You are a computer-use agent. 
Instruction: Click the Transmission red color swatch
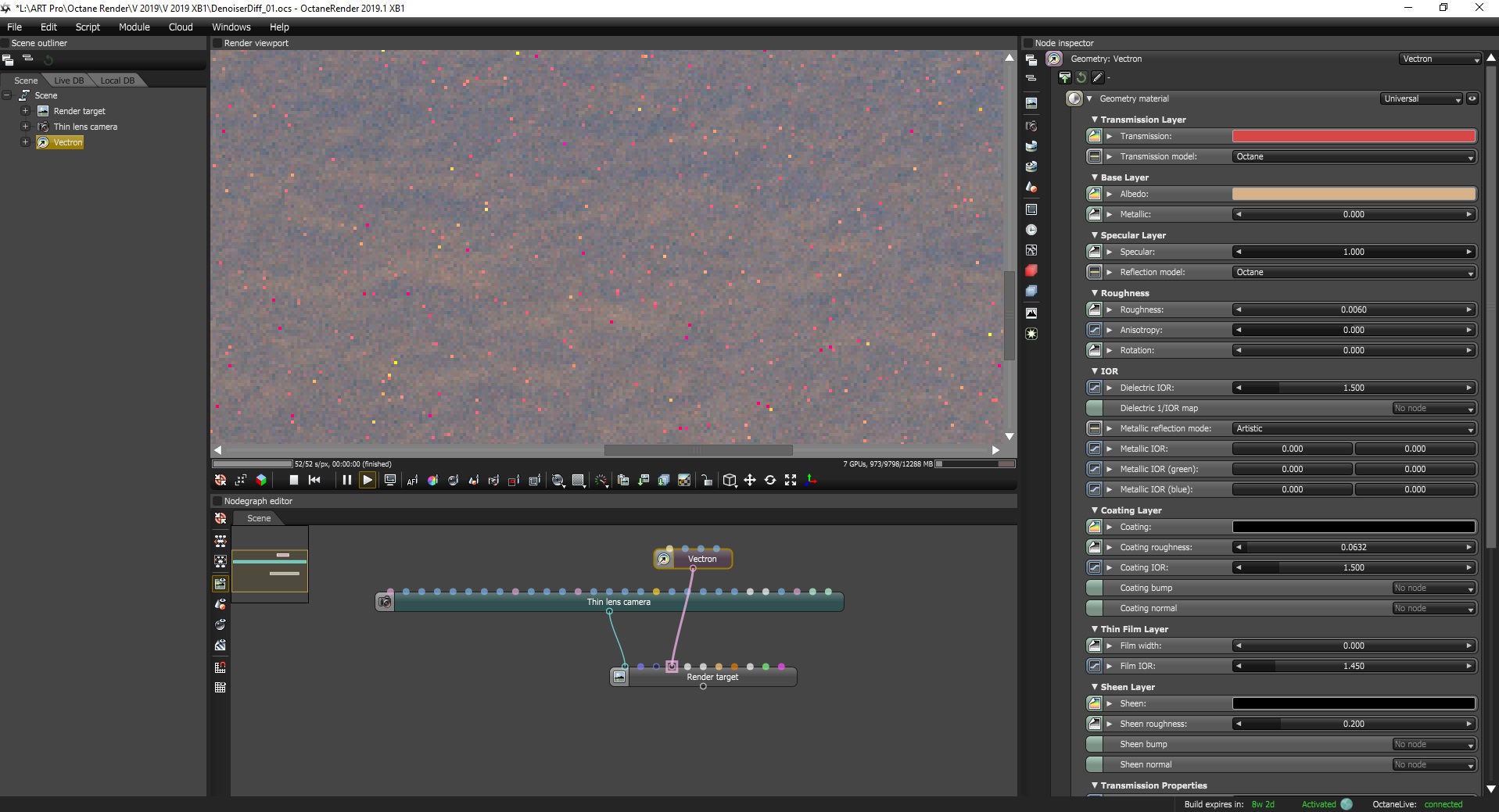click(1354, 136)
